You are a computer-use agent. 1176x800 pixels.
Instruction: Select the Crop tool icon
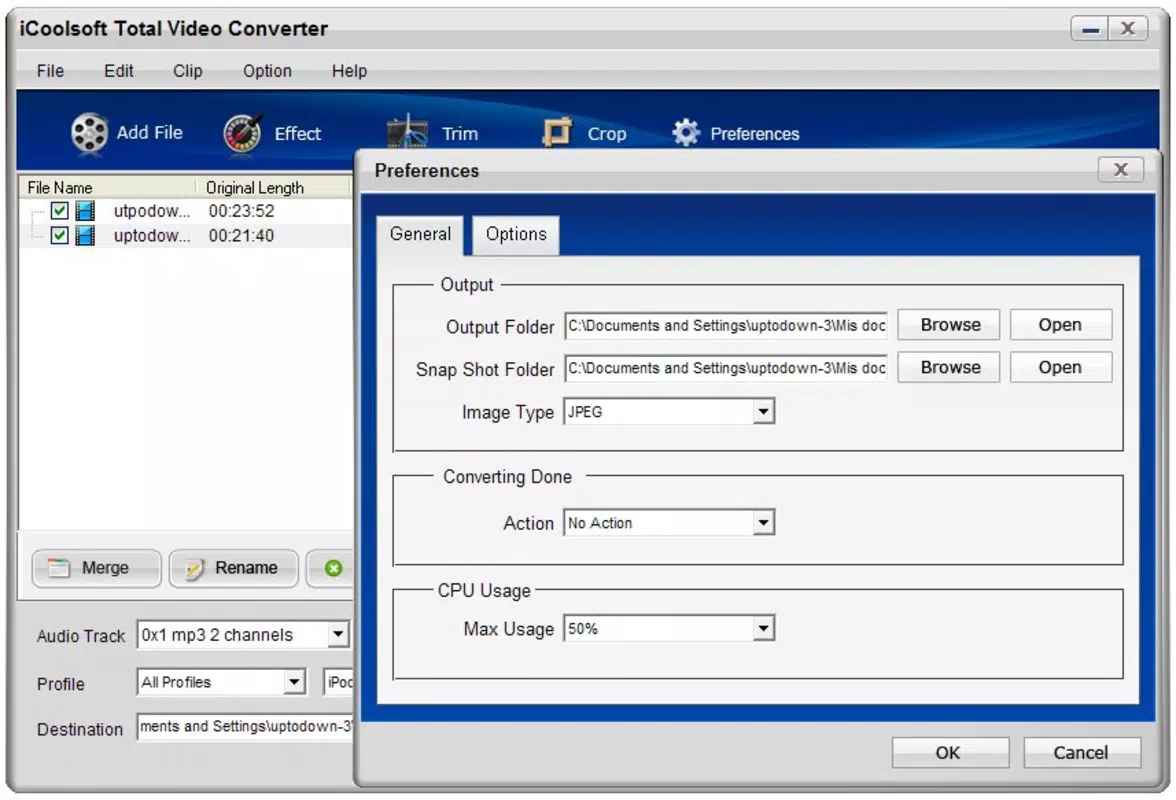[556, 133]
